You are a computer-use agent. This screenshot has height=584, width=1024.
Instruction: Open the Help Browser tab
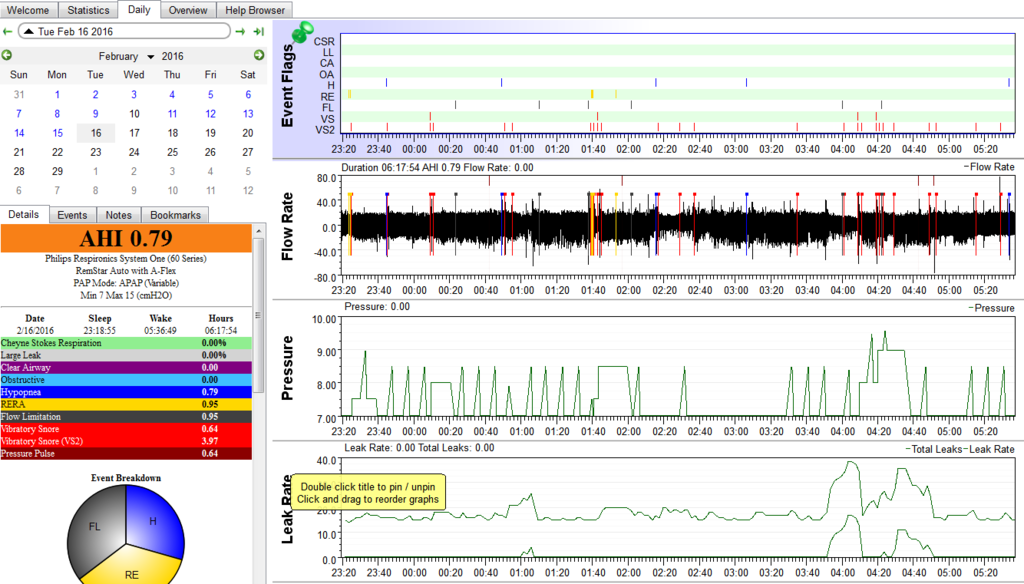pyautogui.click(x=254, y=10)
